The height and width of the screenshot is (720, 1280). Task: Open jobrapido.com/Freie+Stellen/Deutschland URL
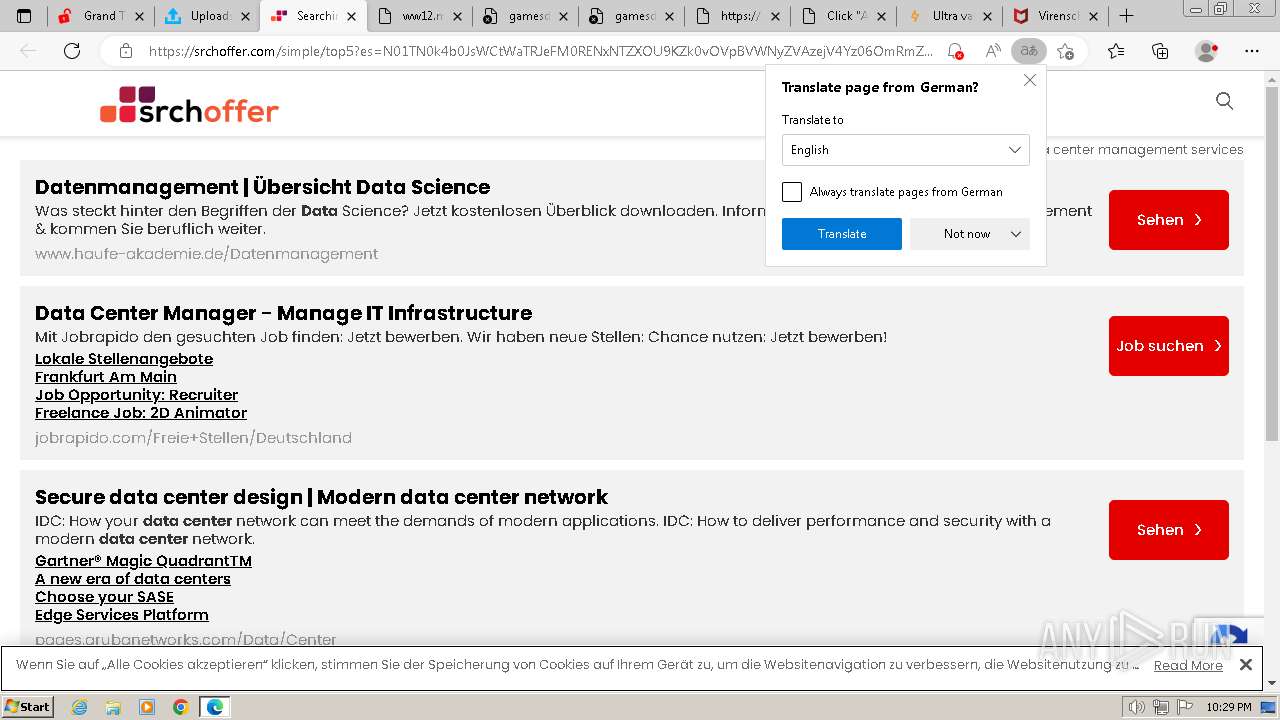[193, 438]
